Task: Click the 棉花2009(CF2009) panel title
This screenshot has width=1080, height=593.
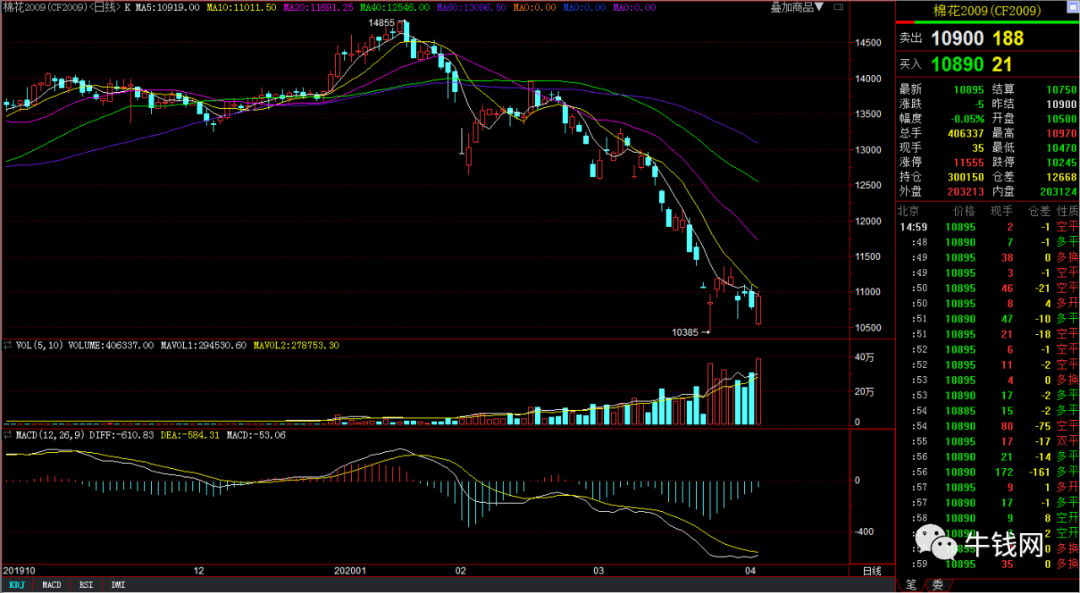Action: [x=987, y=9]
